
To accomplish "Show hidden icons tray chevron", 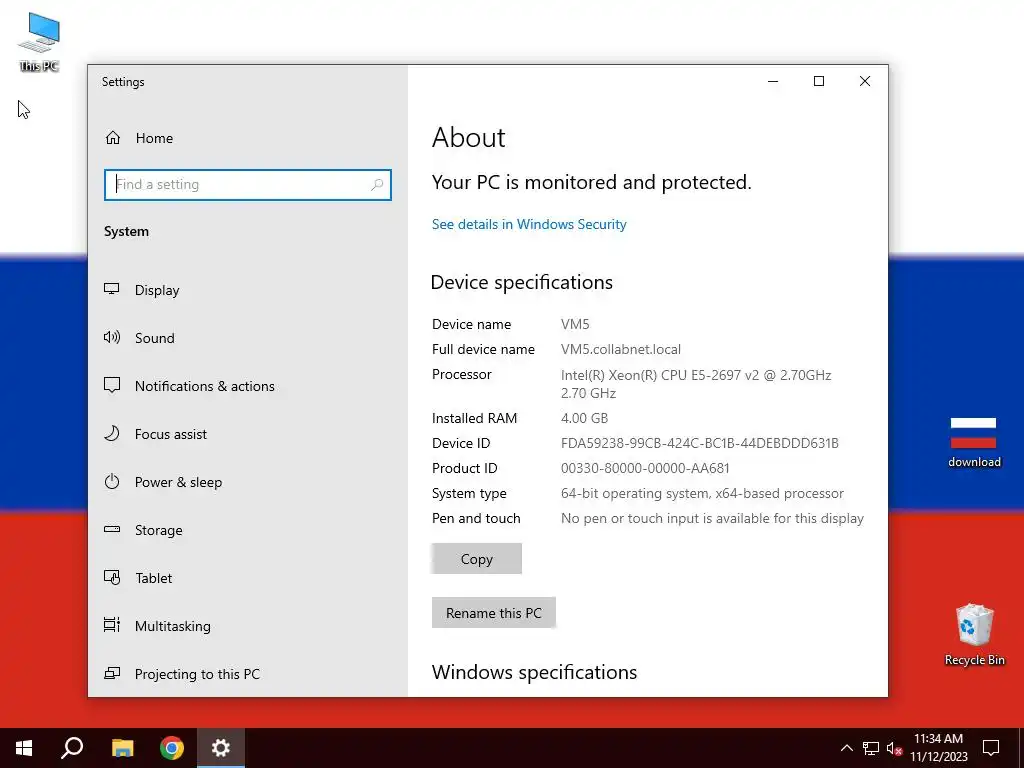I will 846,748.
